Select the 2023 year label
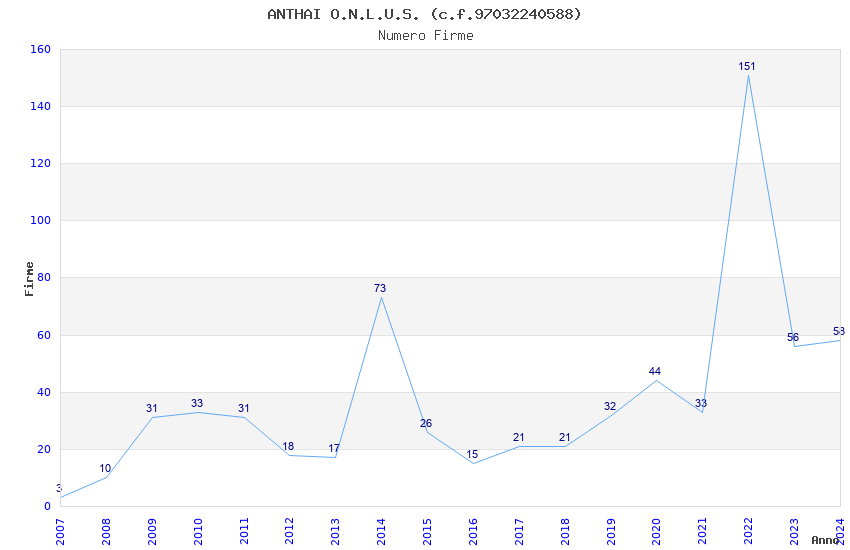 [x=794, y=532]
